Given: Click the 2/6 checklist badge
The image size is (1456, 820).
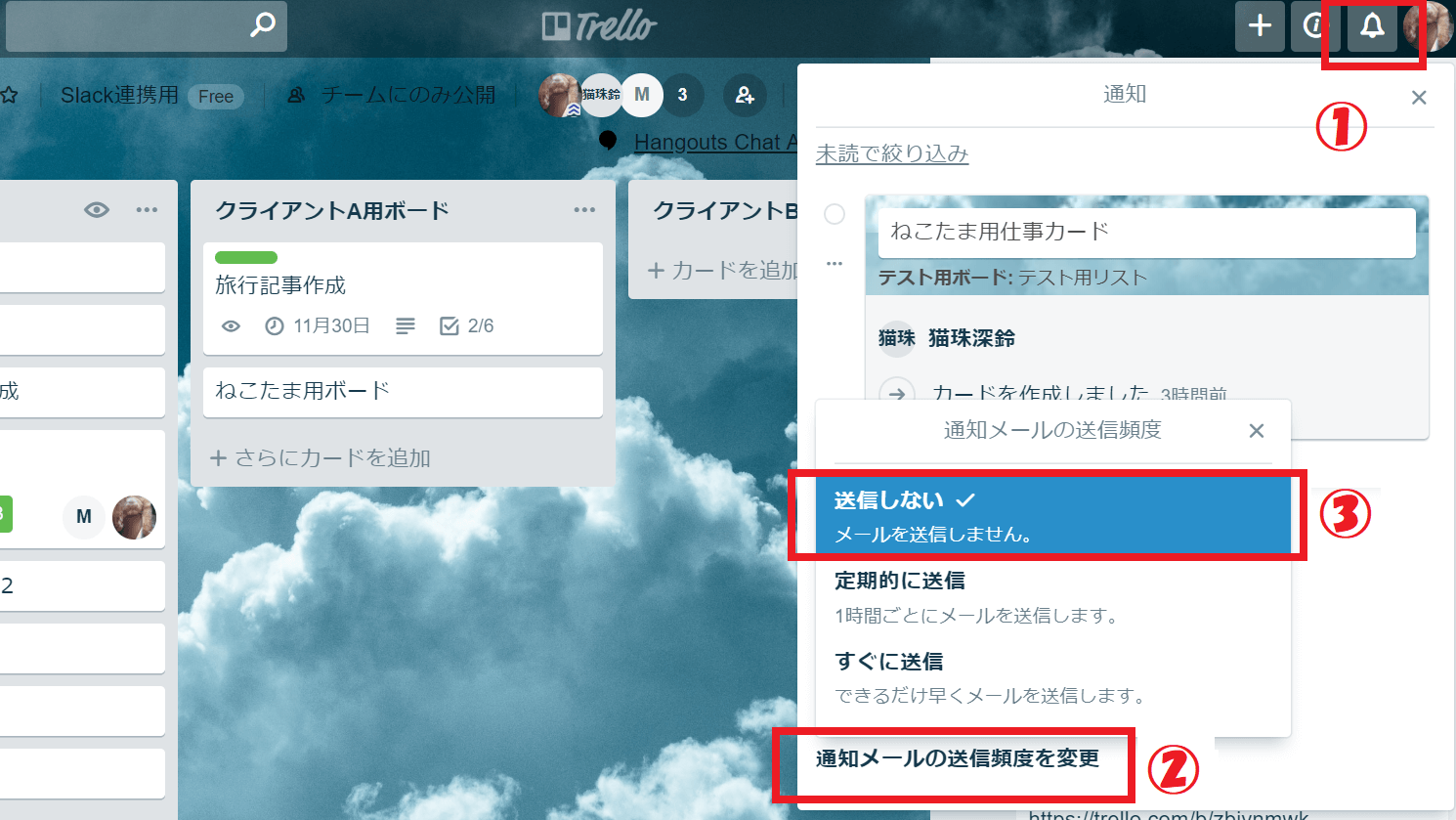Looking at the screenshot, I should pos(467,326).
